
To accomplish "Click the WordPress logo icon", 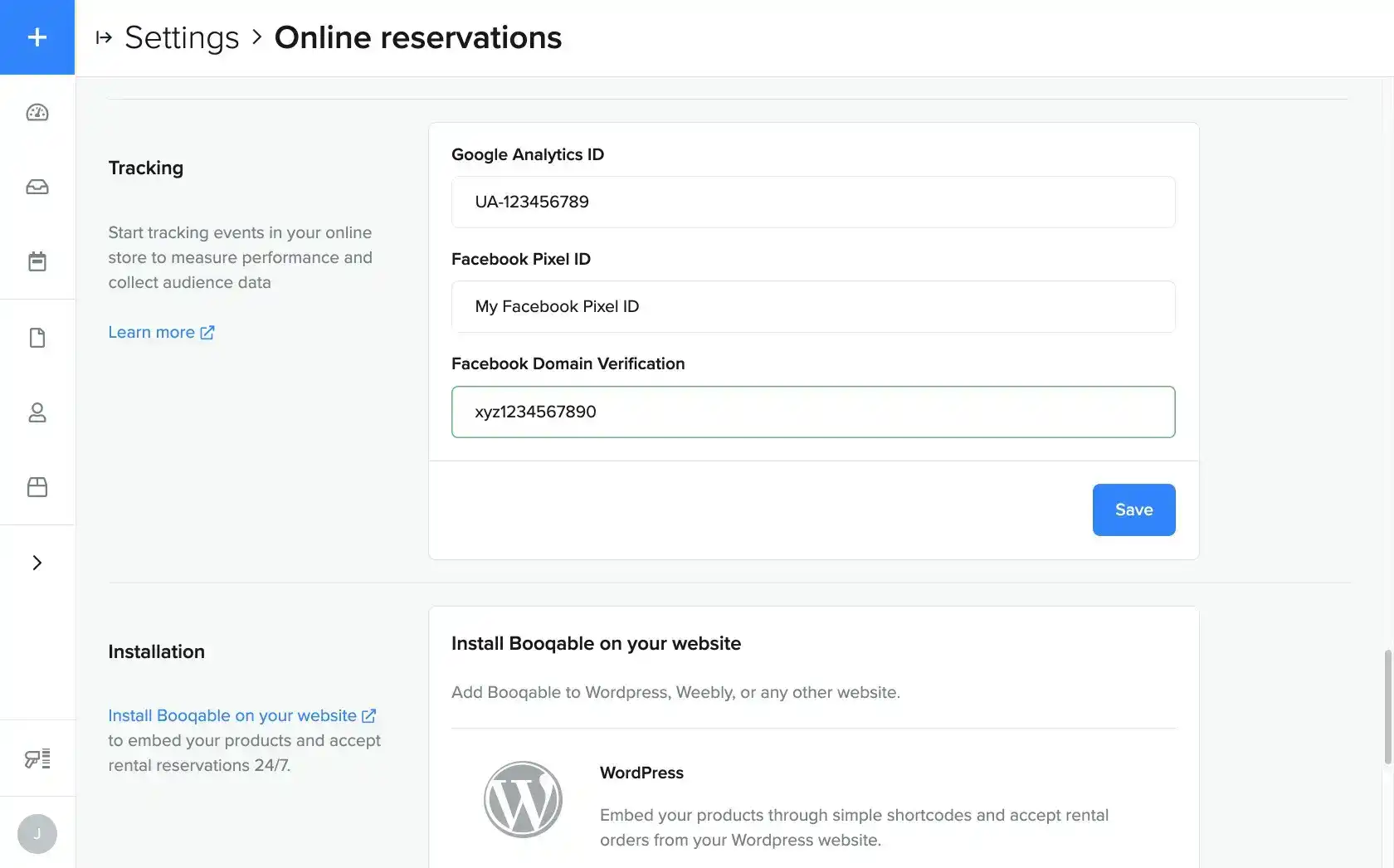I will coord(523,798).
